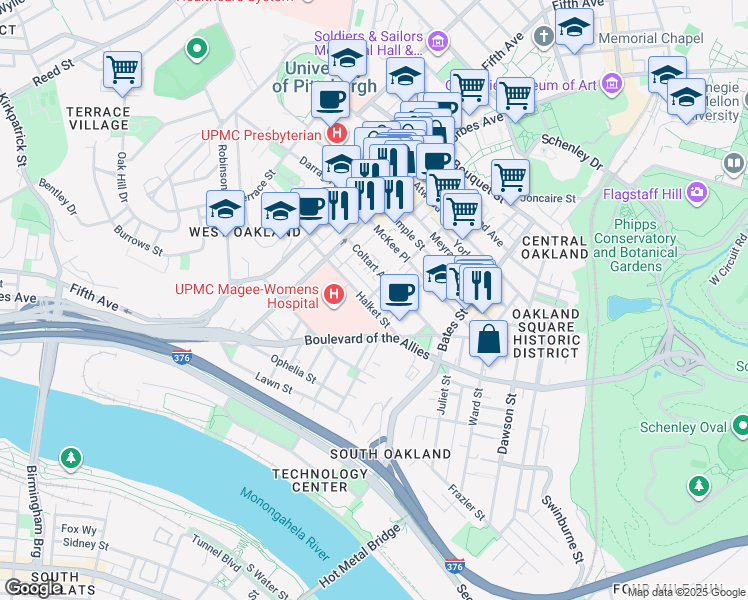Click the UPMC Magee-Womens Hospital H icon
Image resolution: width=748 pixels, height=600 pixels.
pos(334,294)
